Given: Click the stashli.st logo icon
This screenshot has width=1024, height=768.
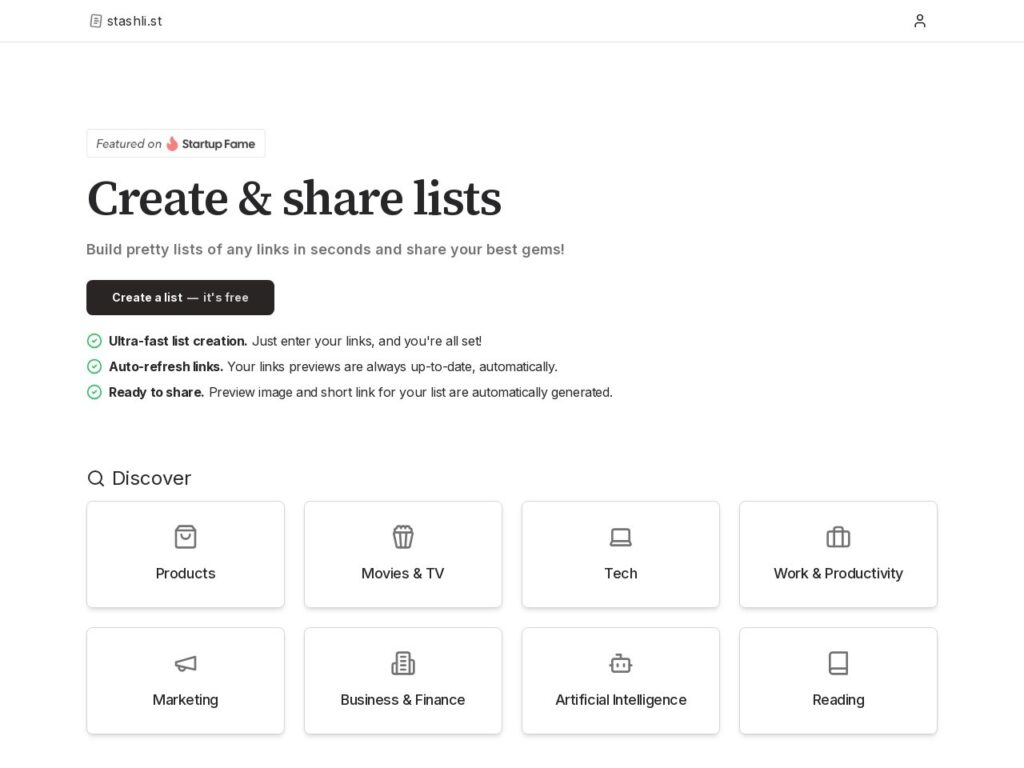Looking at the screenshot, I should 95,21.
